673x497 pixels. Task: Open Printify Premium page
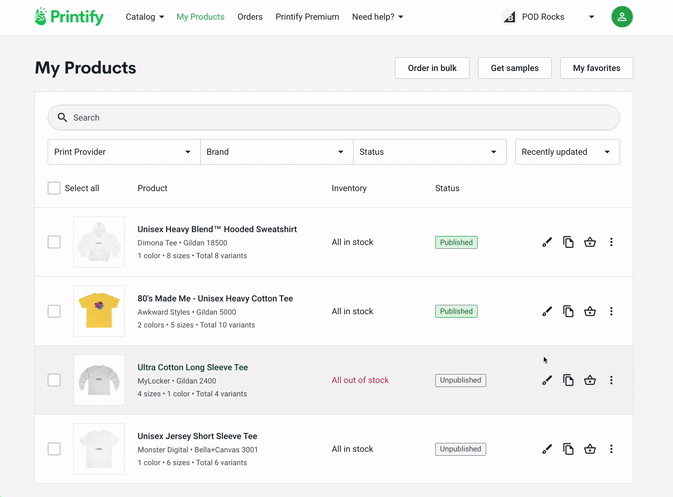307,17
